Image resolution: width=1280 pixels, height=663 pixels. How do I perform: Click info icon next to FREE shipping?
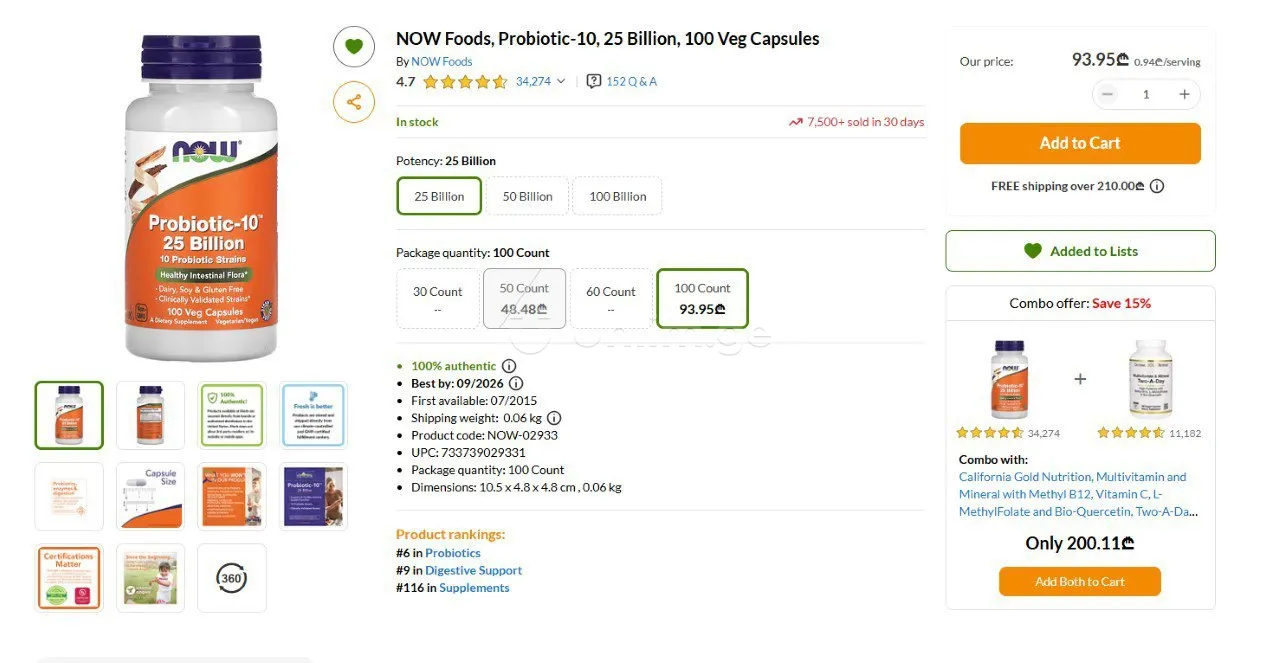pyautogui.click(x=1157, y=186)
